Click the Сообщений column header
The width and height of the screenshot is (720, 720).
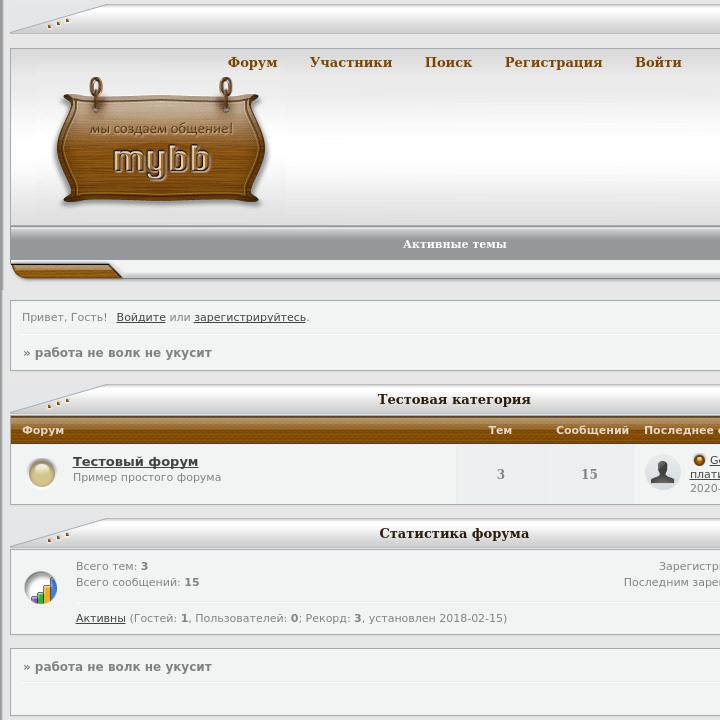(x=592, y=430)
